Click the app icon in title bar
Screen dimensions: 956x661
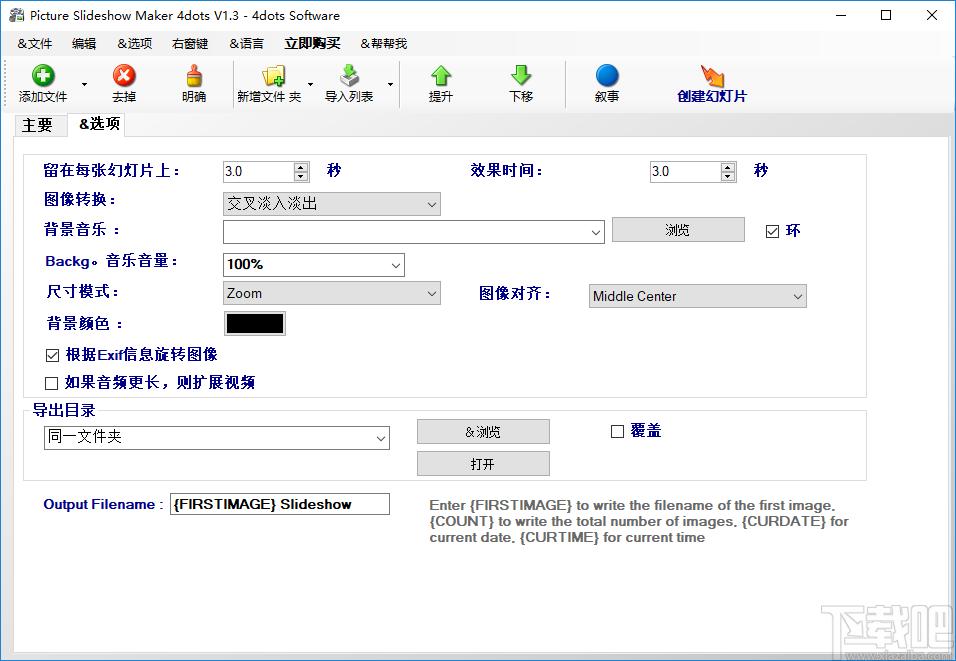coord(16,15)
